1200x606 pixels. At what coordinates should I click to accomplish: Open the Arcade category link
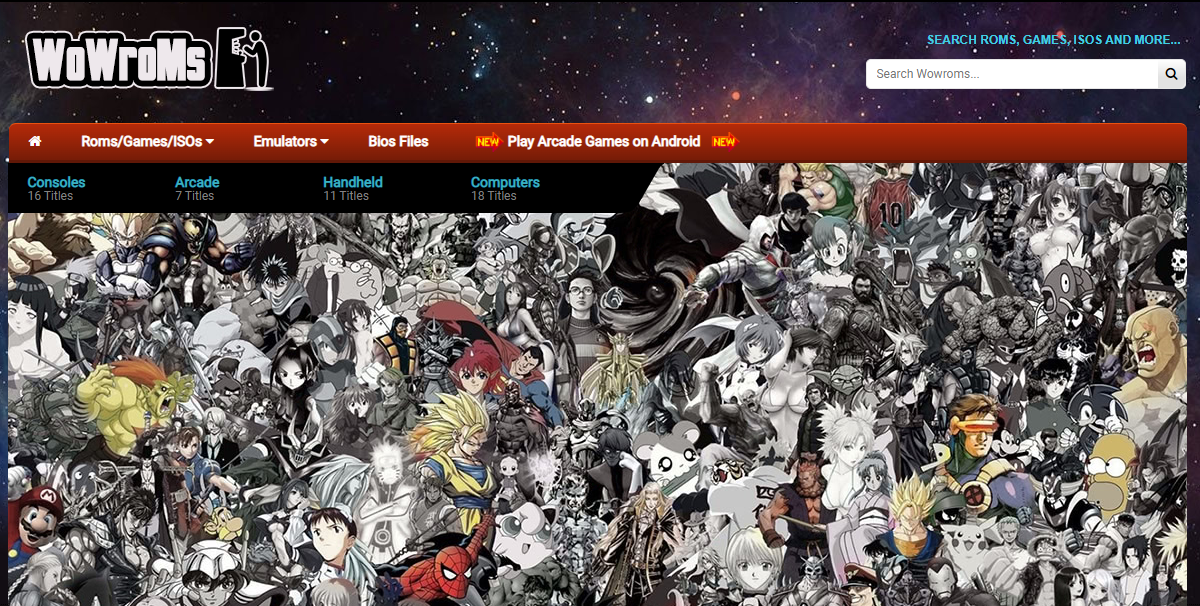(x=197, y=182)
